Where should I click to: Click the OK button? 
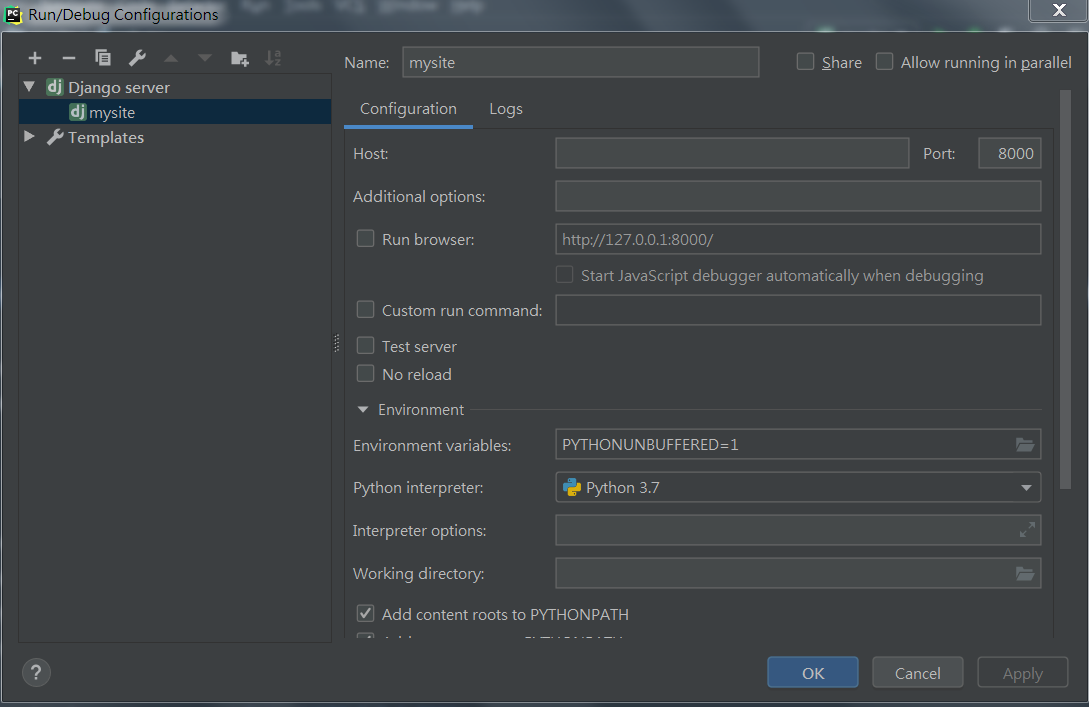point(813,672)
